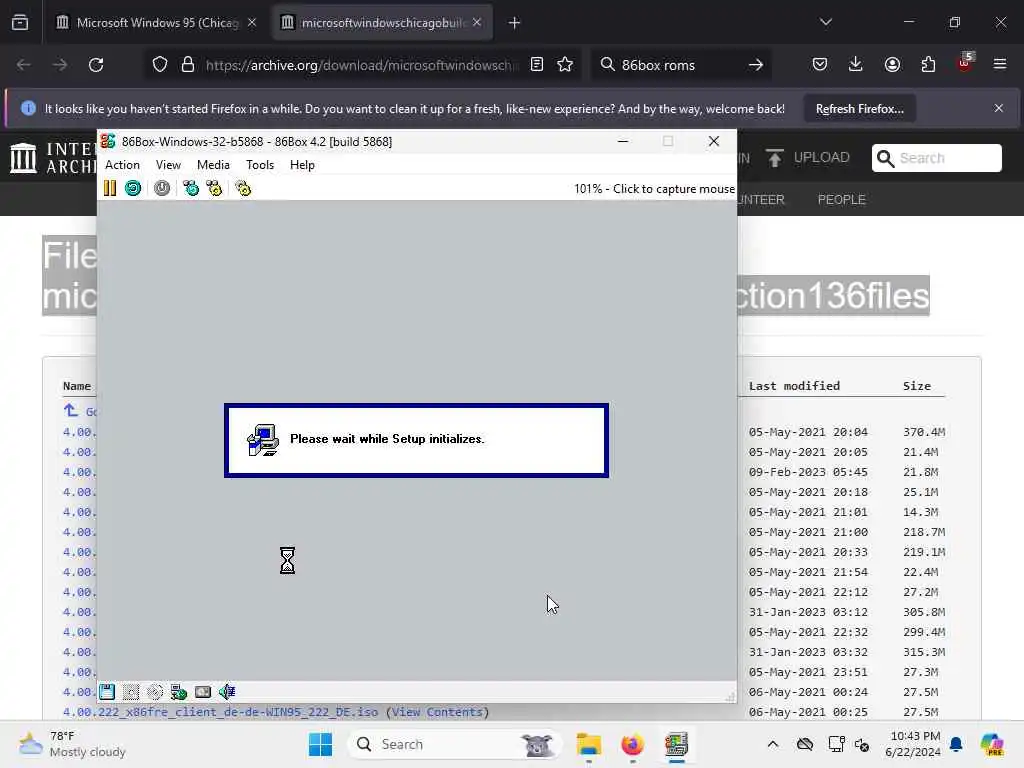The height and width of the screenshot is (768, 1024).
Task: Open Firefox application hamburger menu
Action: coord(1000,64)
